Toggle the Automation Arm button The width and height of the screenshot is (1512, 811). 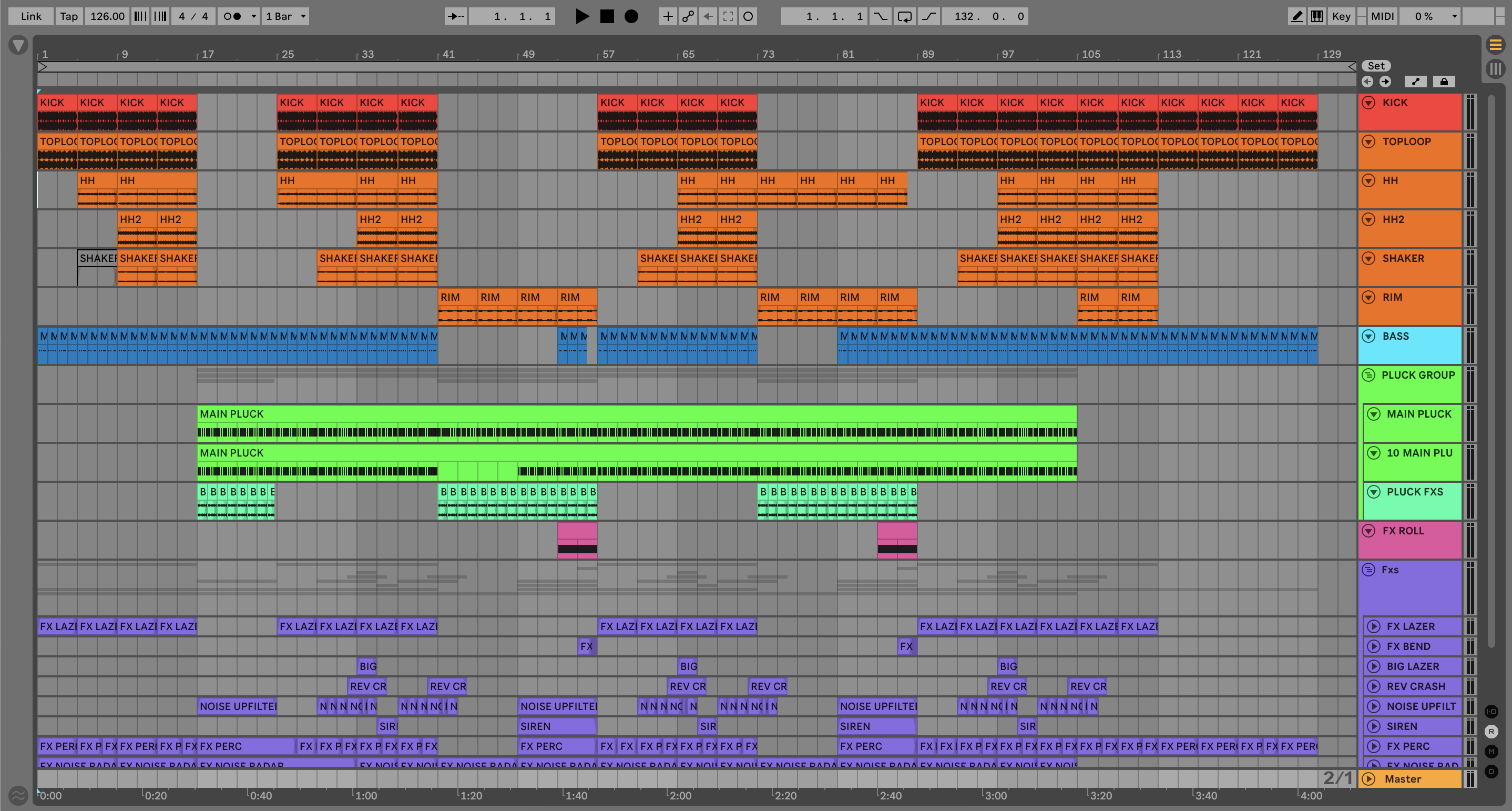[x=688, y=16]
